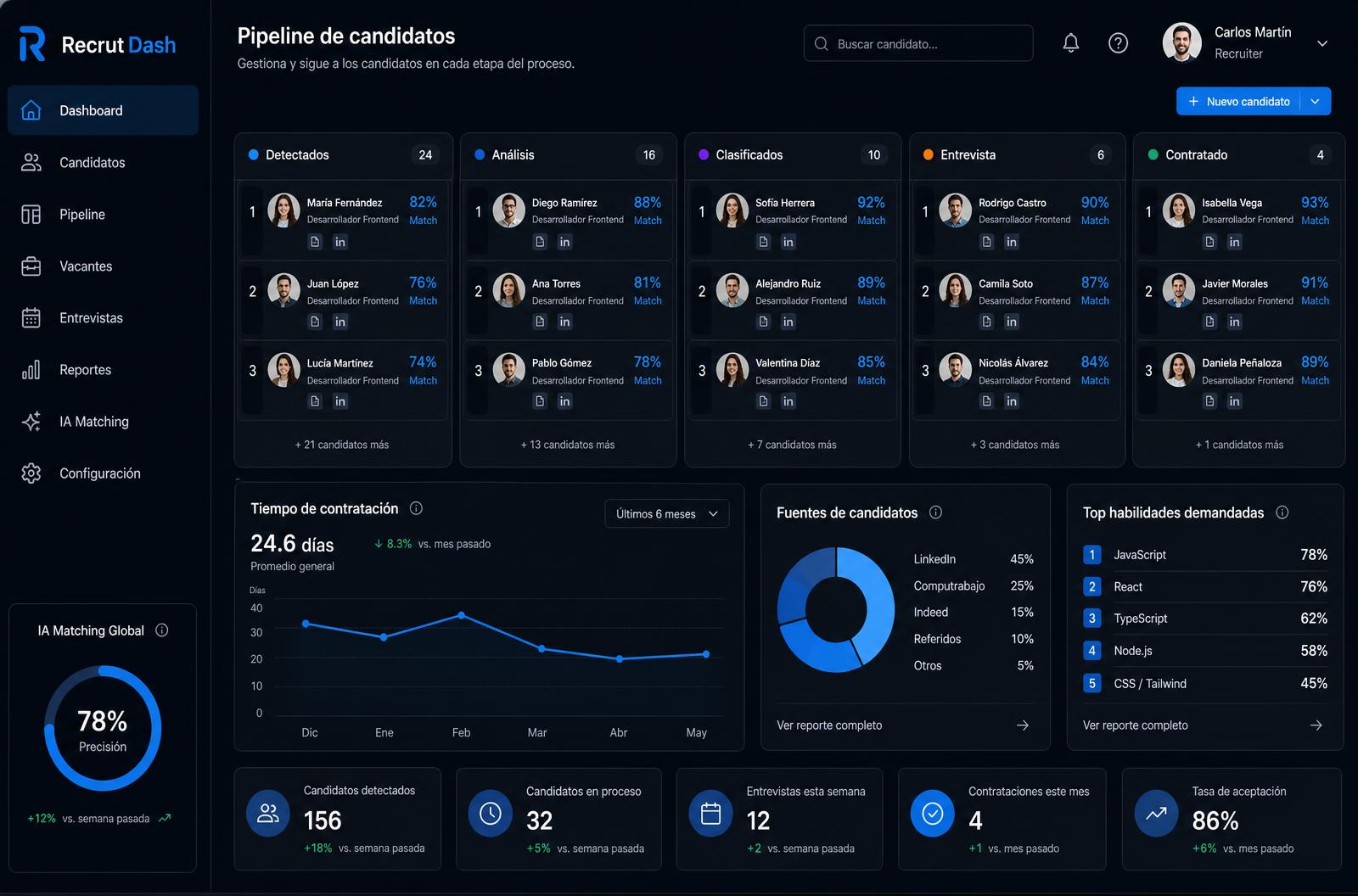This screenshot has width=1358, height=896.
Task: Open Sofía Herrera's candidate photo
Action: click(x=732, y=210)
